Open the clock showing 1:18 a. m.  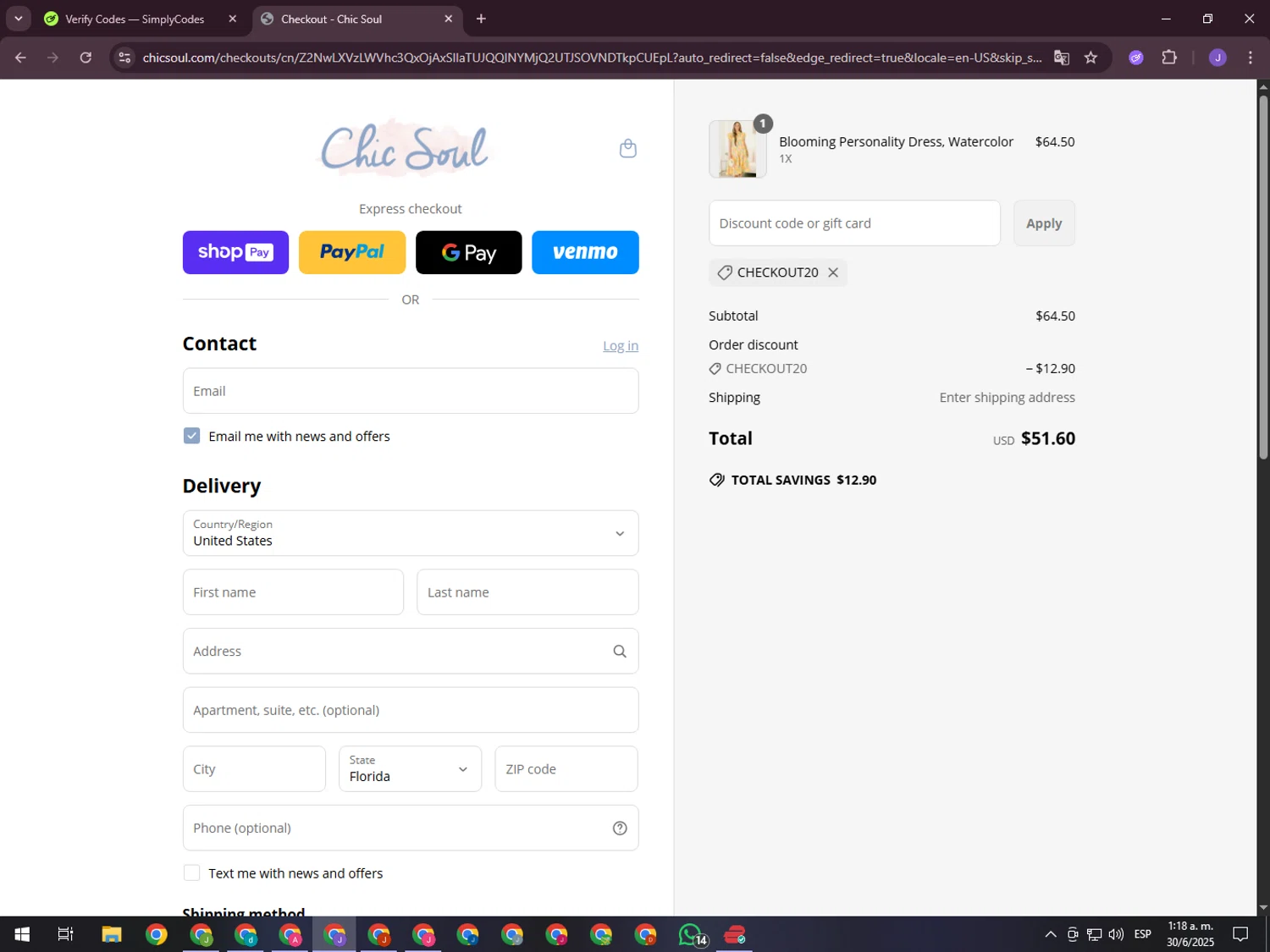click(x=1190, y=934)
